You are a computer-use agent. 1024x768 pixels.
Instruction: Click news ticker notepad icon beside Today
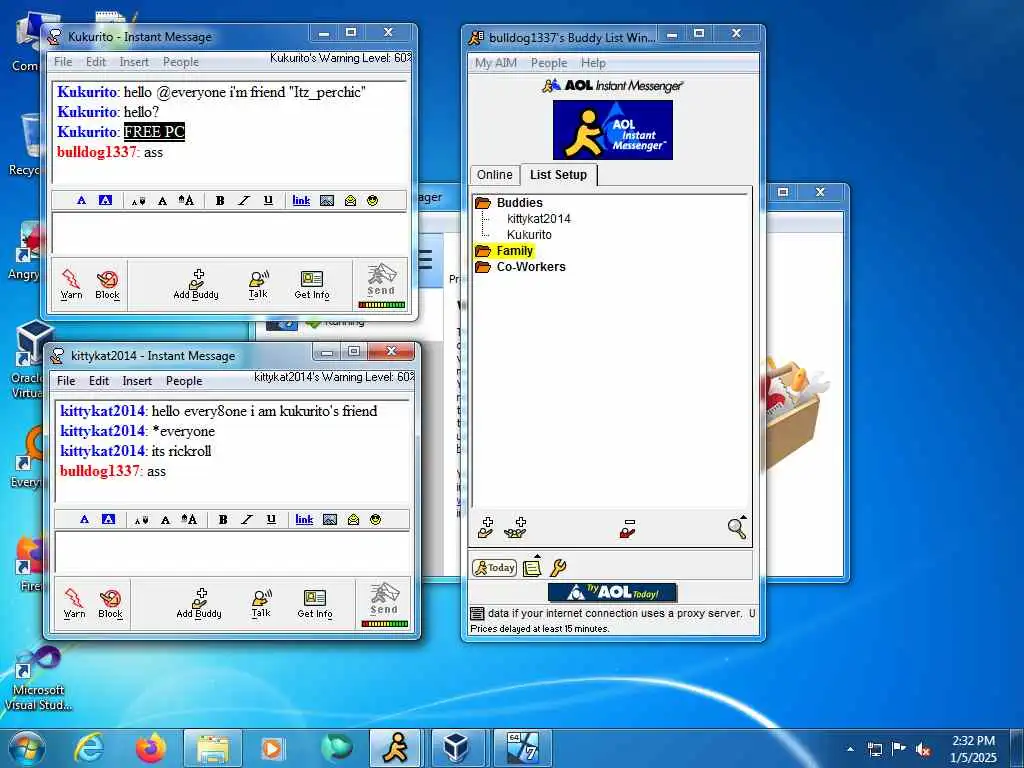click(532, 567)
